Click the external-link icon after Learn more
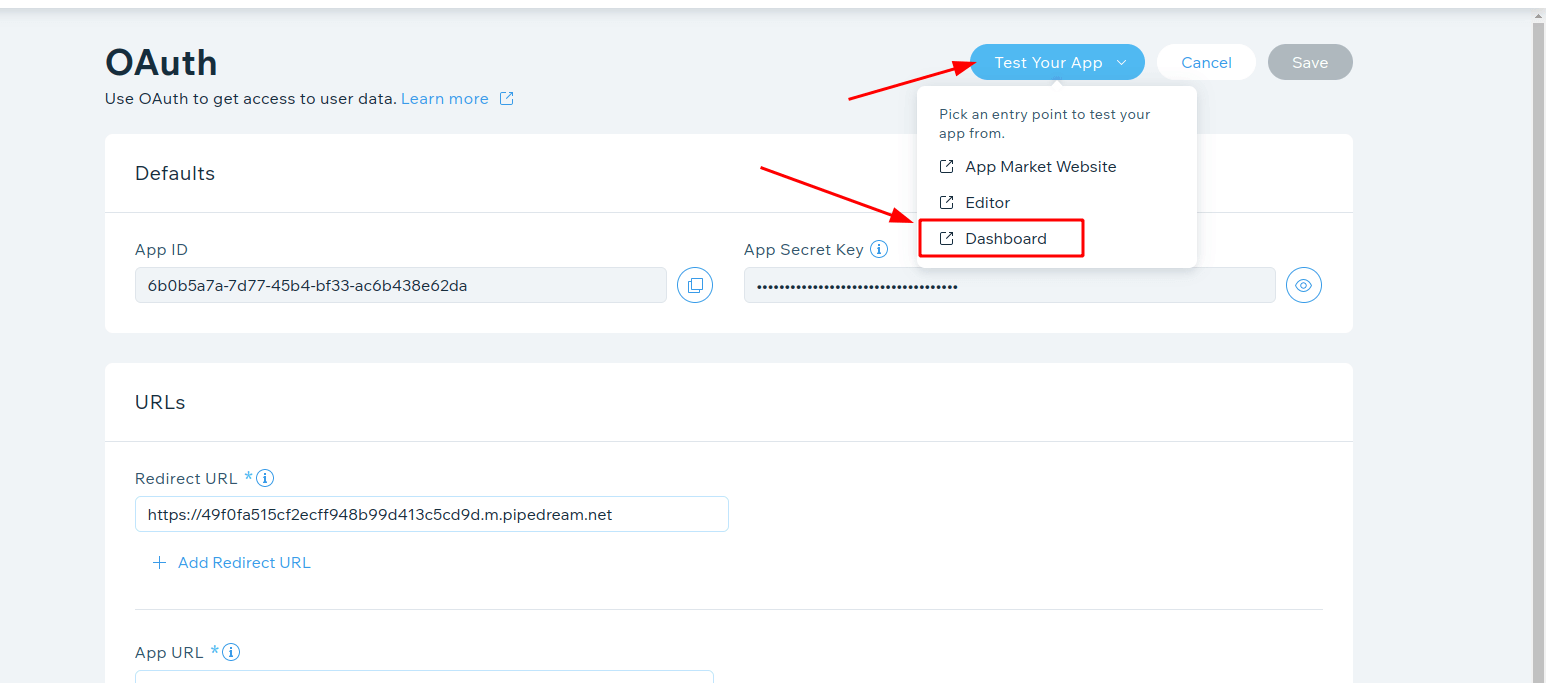1546x683 pixels. tap(507, 98)
